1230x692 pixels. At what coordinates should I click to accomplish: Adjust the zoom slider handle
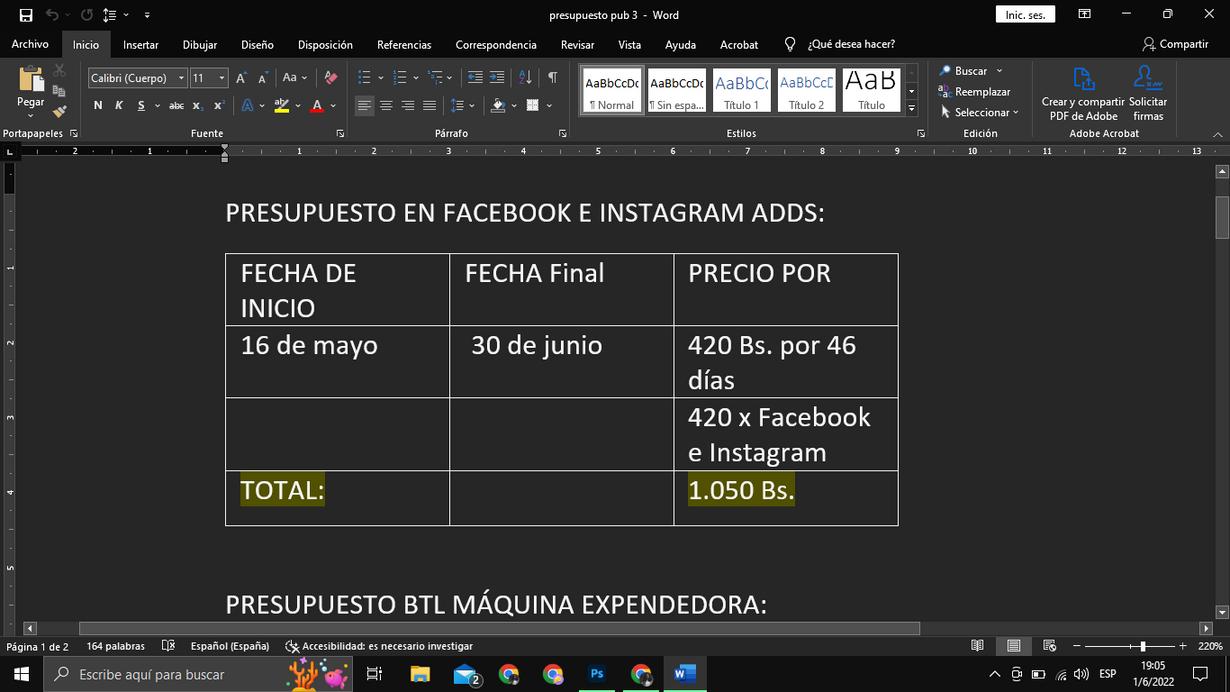tap(1142, 646)
